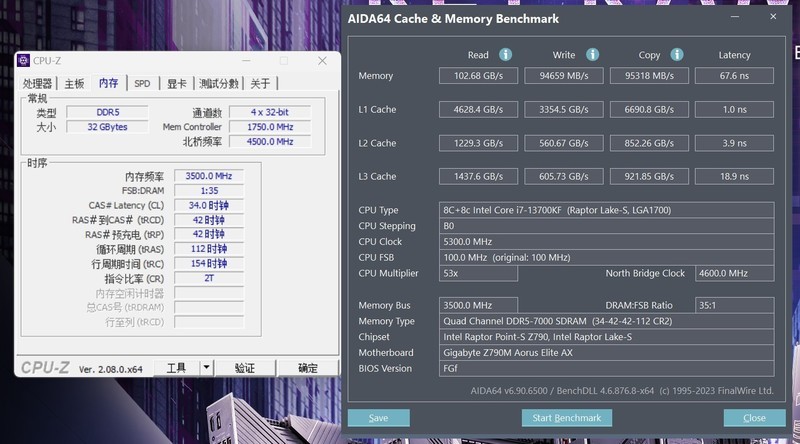Click the L3 Cache Copy value 921.85 GB/s
Screen dimensions: 800x444
[x=649, y=176]
